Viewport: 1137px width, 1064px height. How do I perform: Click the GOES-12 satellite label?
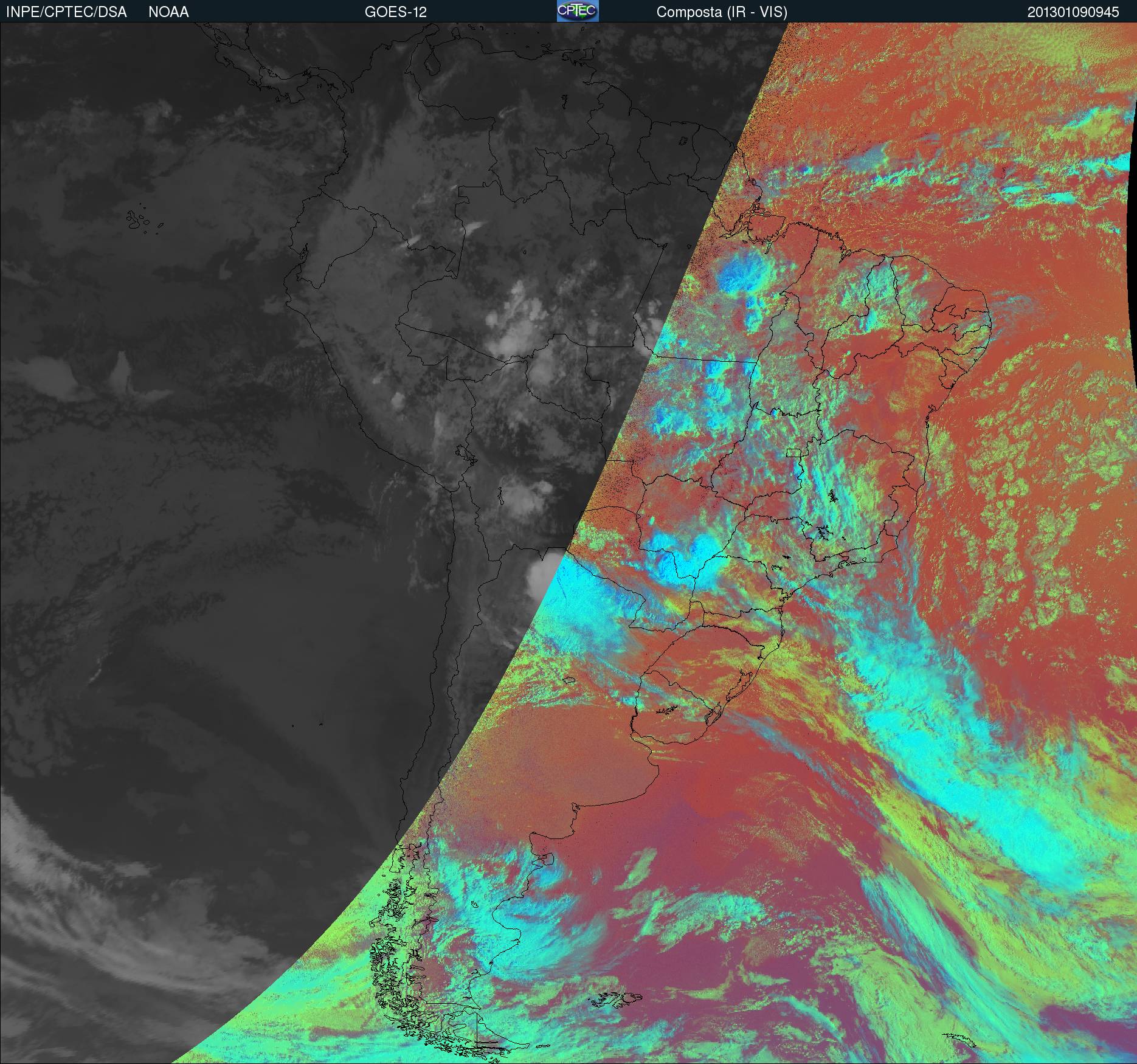pos(395,12)
